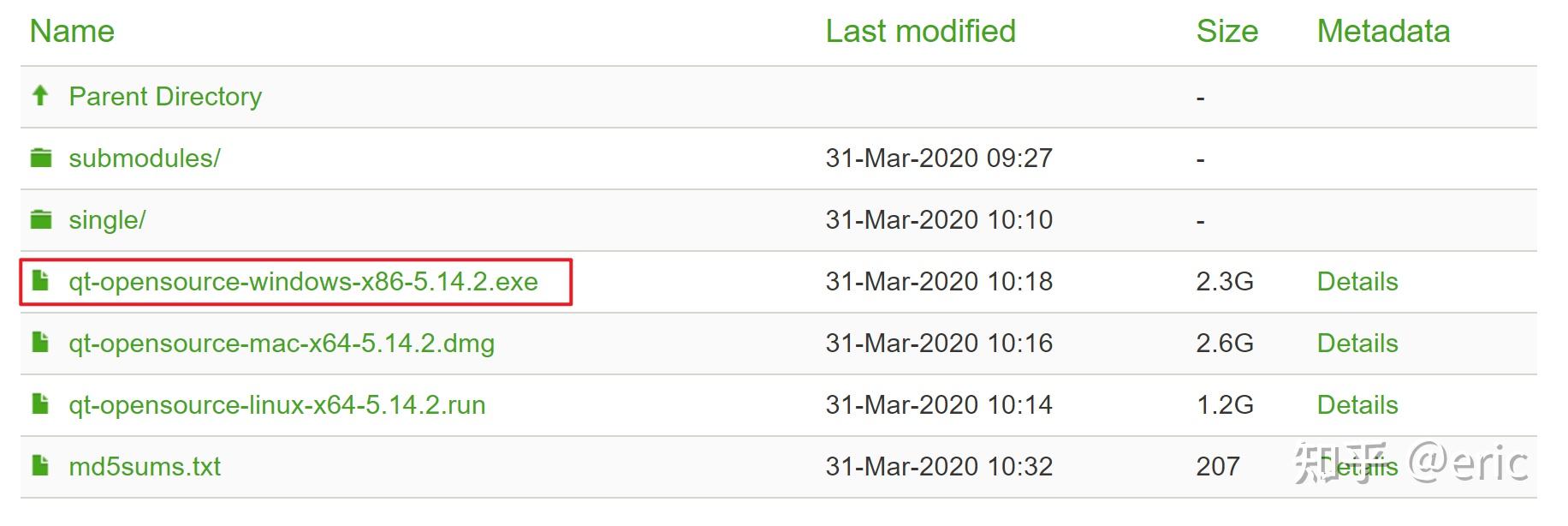Download qt-opensource-mac-x64-5.14.2.dmg
1568x526 pixels.
282,344
